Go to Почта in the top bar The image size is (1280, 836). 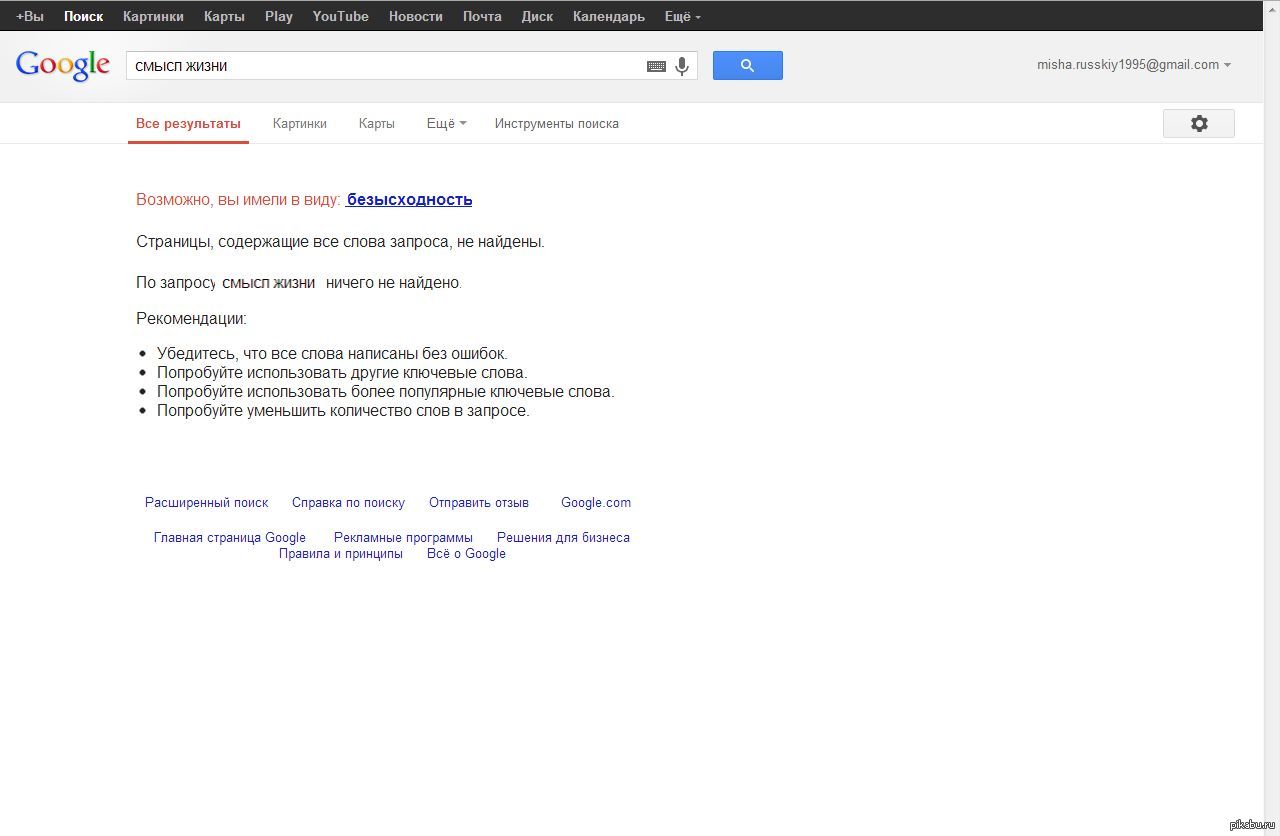(x=482, y=16)
